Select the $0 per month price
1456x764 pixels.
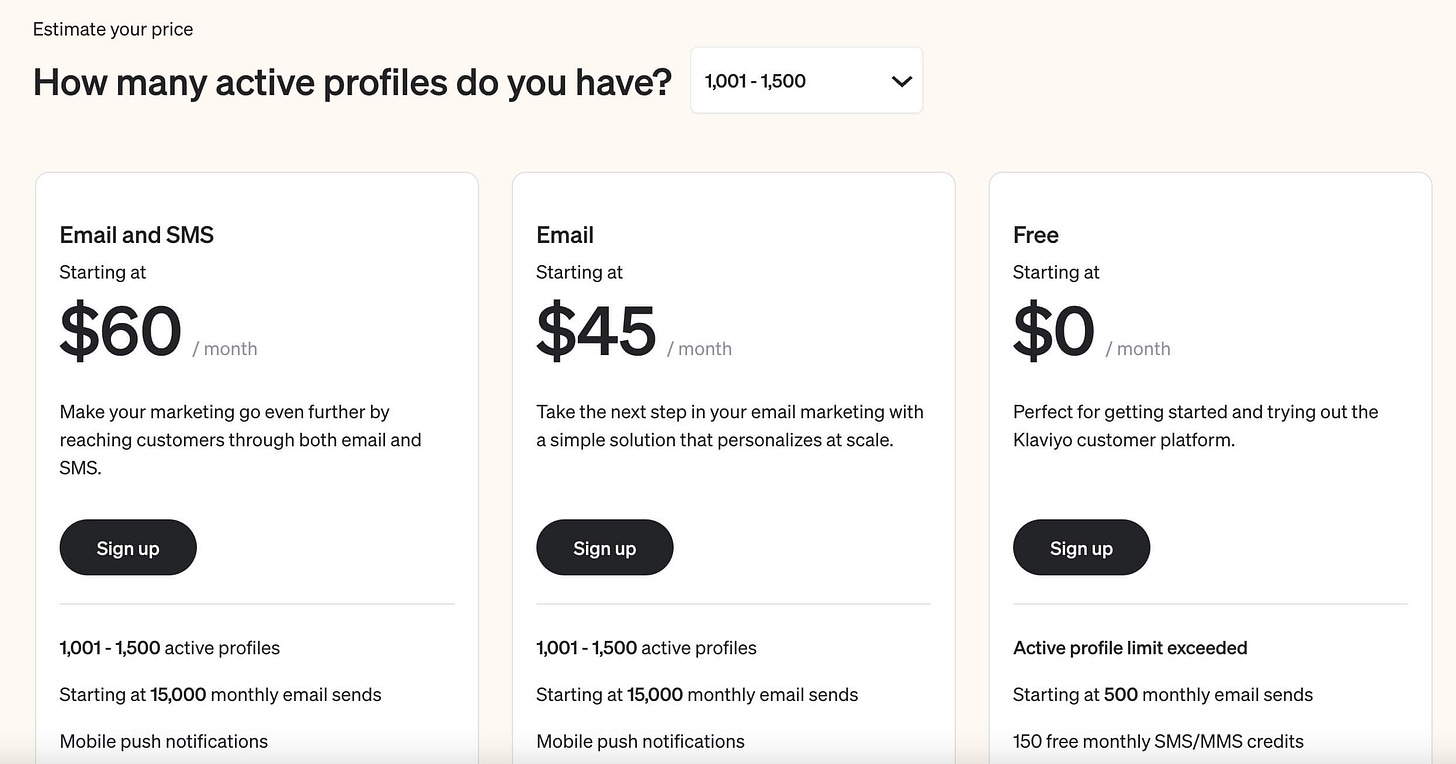point(1092,331)
